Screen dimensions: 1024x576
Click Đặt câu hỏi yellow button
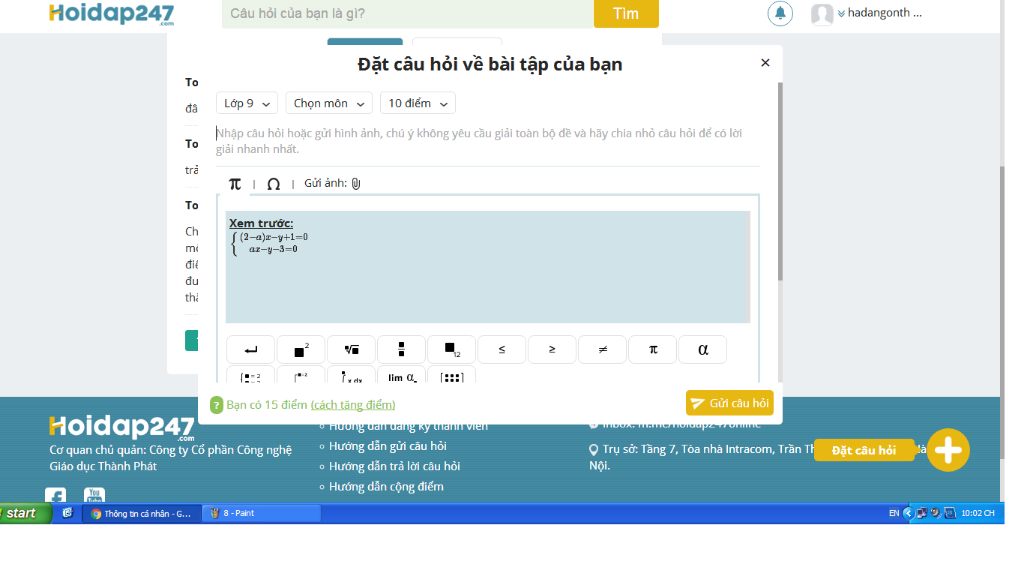coord(863,450)
